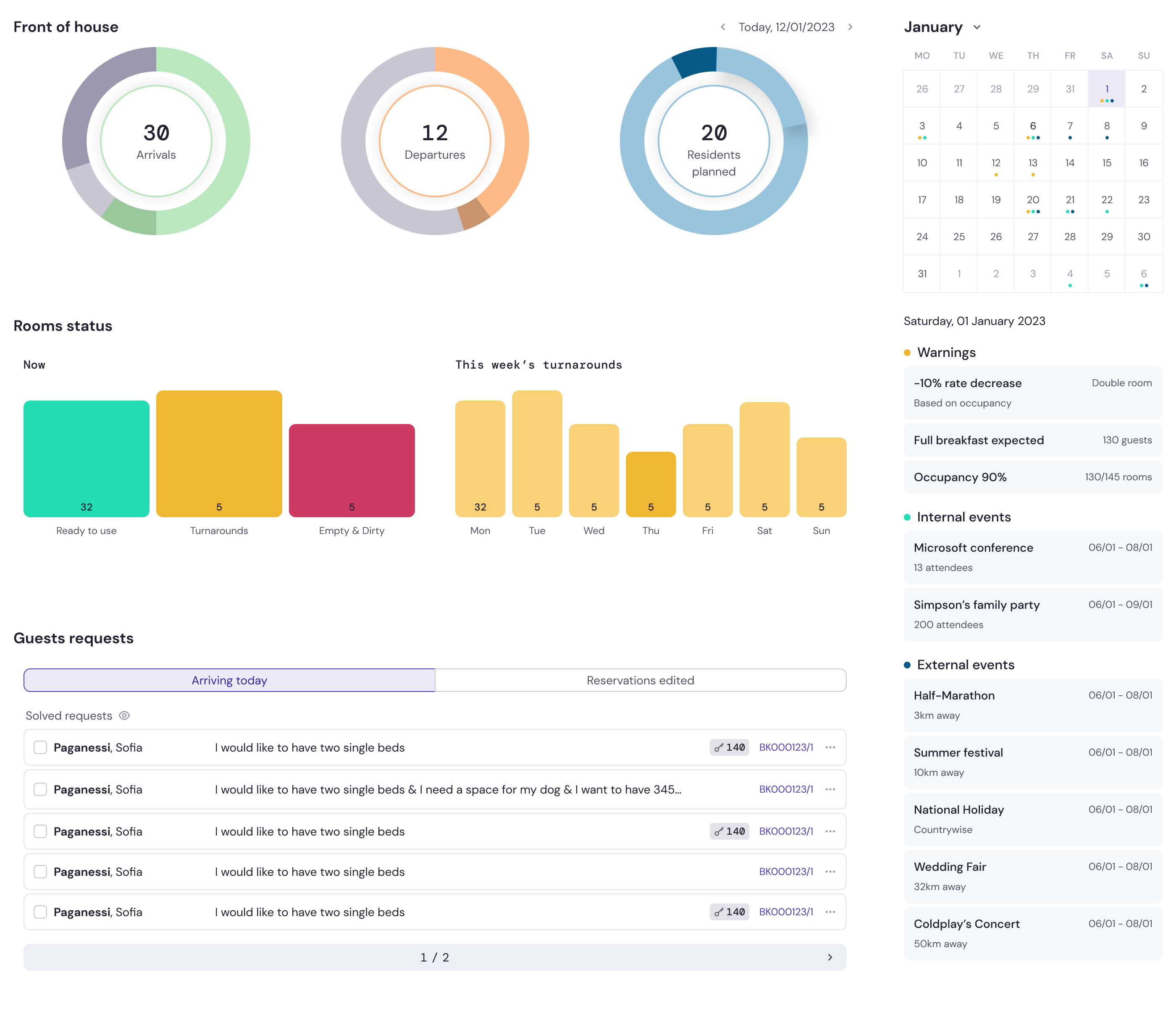Viewport: 1176px width, 1011px height.
Task: Click room key 140 badge in the last request
Action: pos(729,912)
